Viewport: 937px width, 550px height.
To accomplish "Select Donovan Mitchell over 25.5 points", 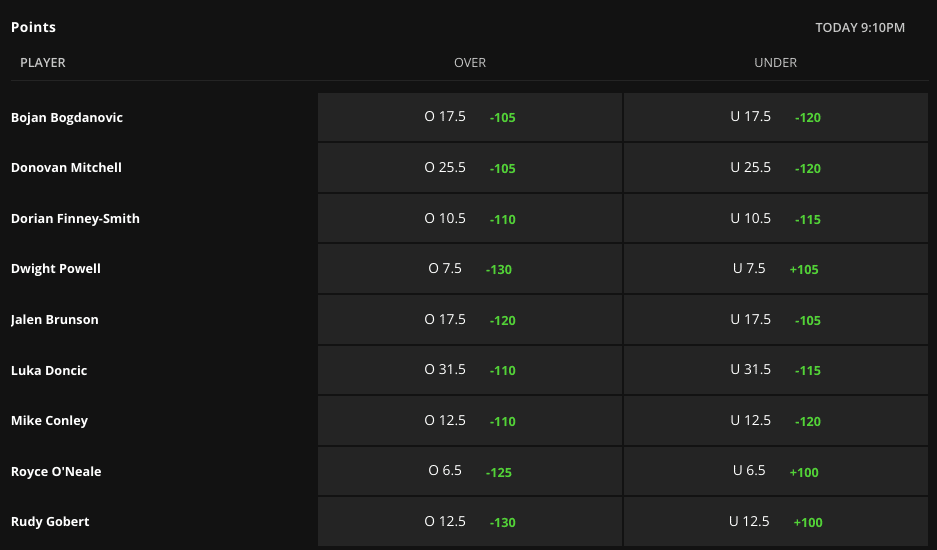I will [470, 168].
